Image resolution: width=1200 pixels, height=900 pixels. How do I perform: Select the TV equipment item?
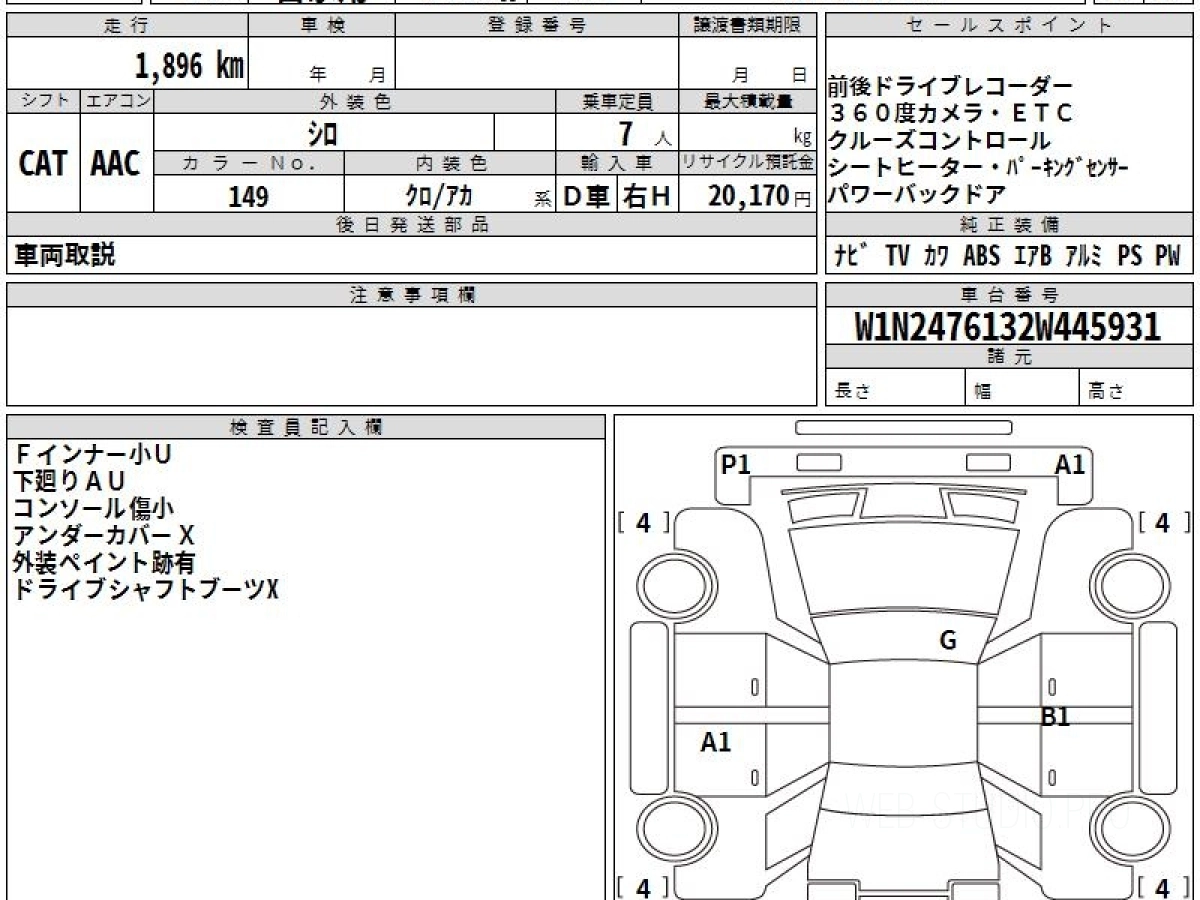click(898, 256)
